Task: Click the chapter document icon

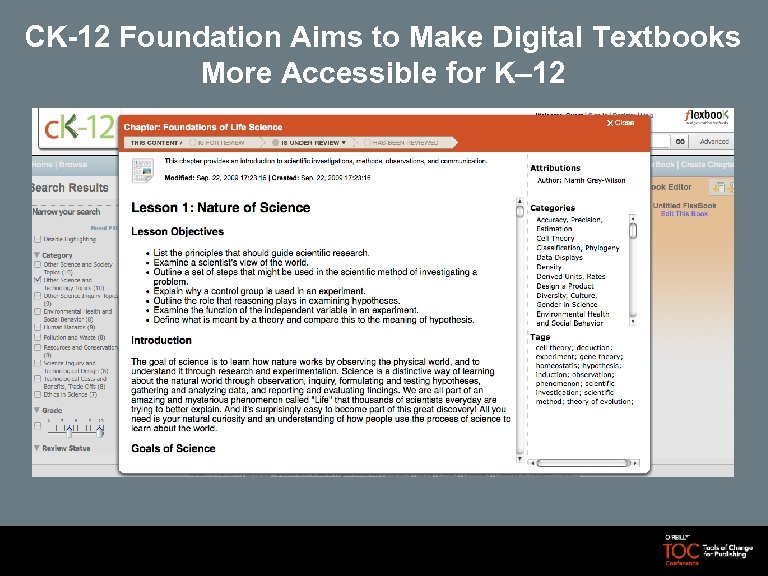Action: [143, 170]
